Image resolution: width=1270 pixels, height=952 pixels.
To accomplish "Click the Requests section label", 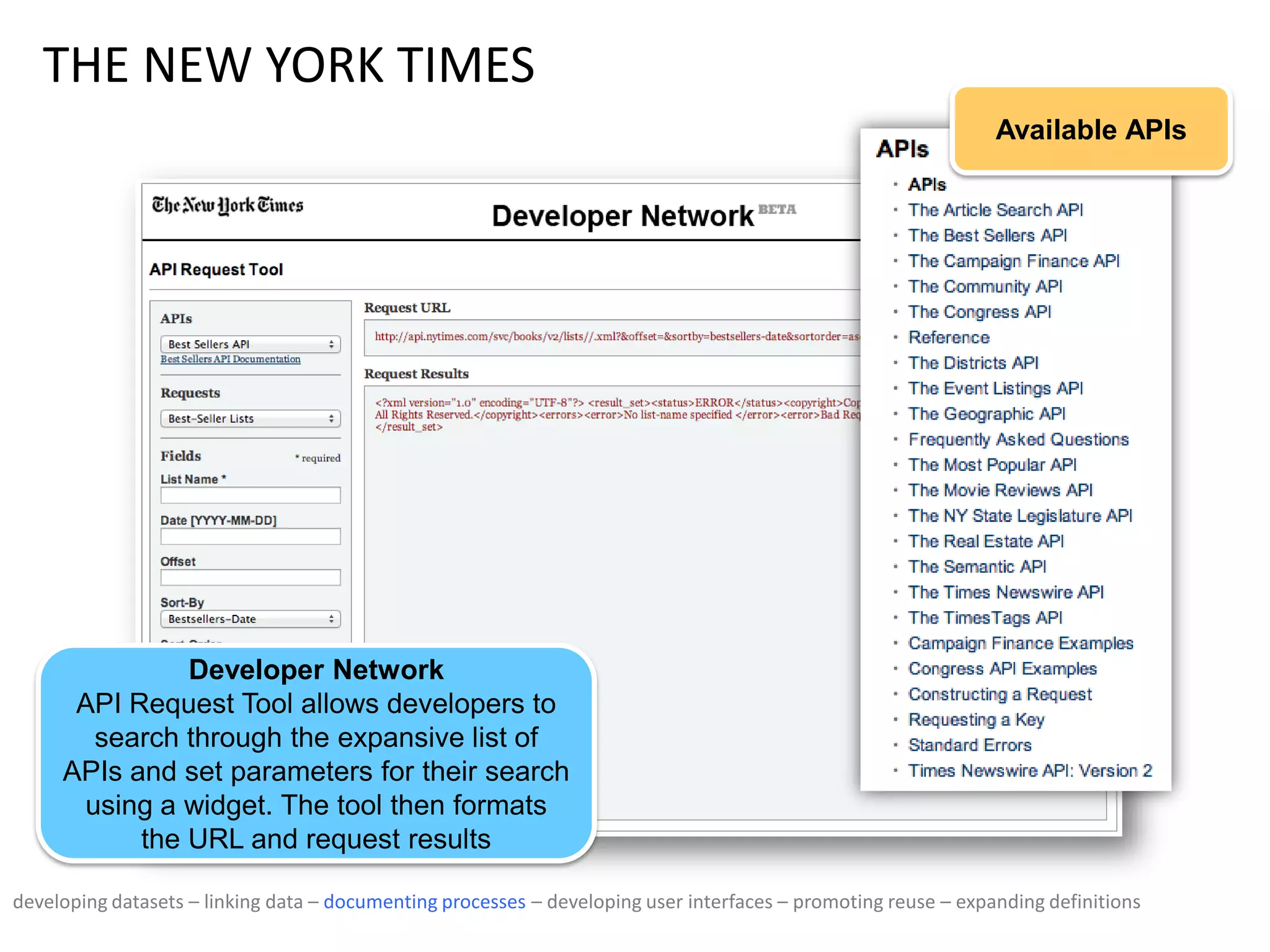I will click(190, 393).
